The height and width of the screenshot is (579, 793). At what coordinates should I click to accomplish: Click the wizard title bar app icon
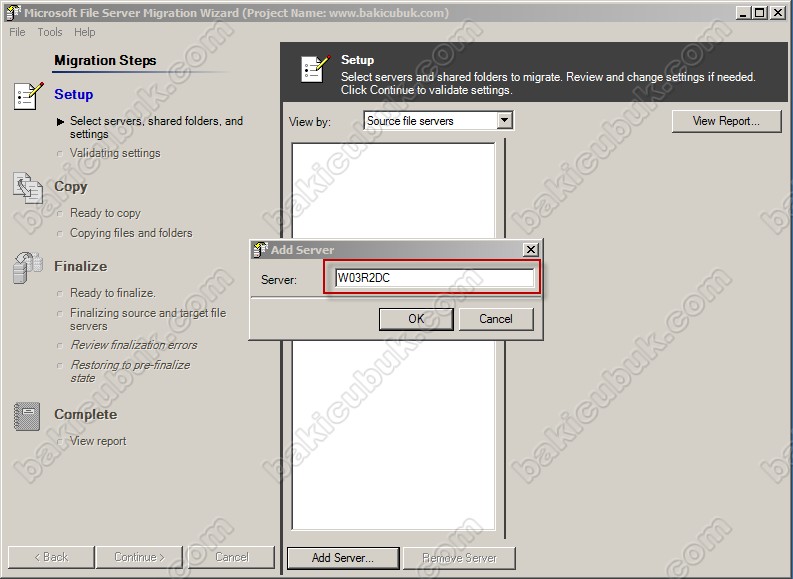[13, 13]
